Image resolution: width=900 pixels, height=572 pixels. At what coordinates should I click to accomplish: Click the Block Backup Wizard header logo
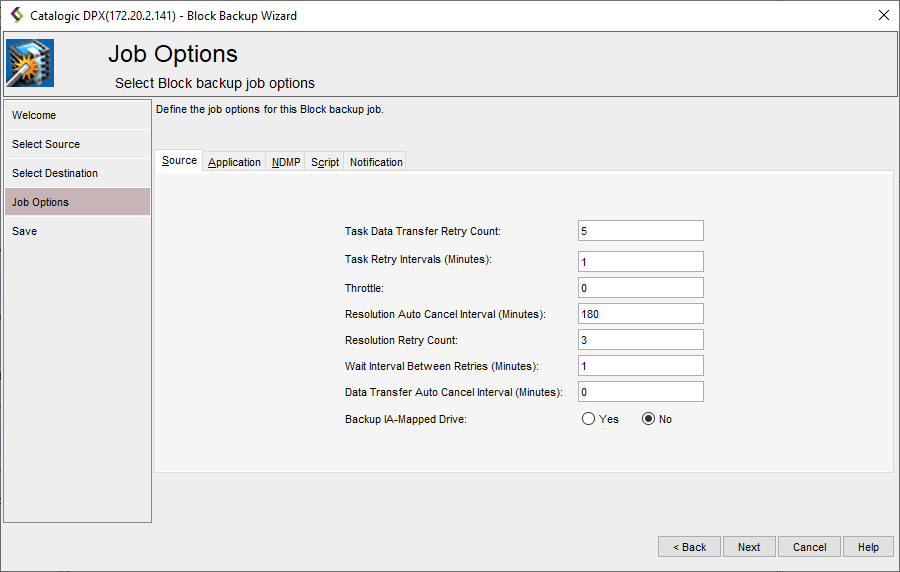click(x=30, y=63)
